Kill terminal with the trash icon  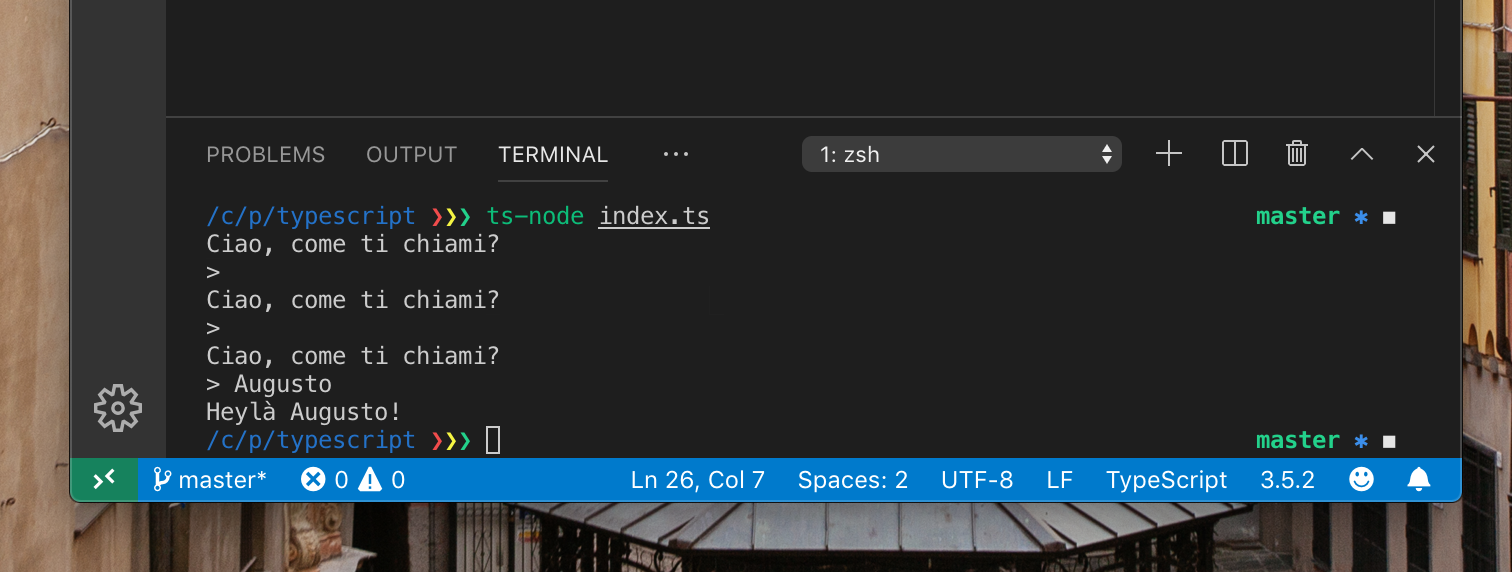pyautogui.click(x=1297, y=154)
